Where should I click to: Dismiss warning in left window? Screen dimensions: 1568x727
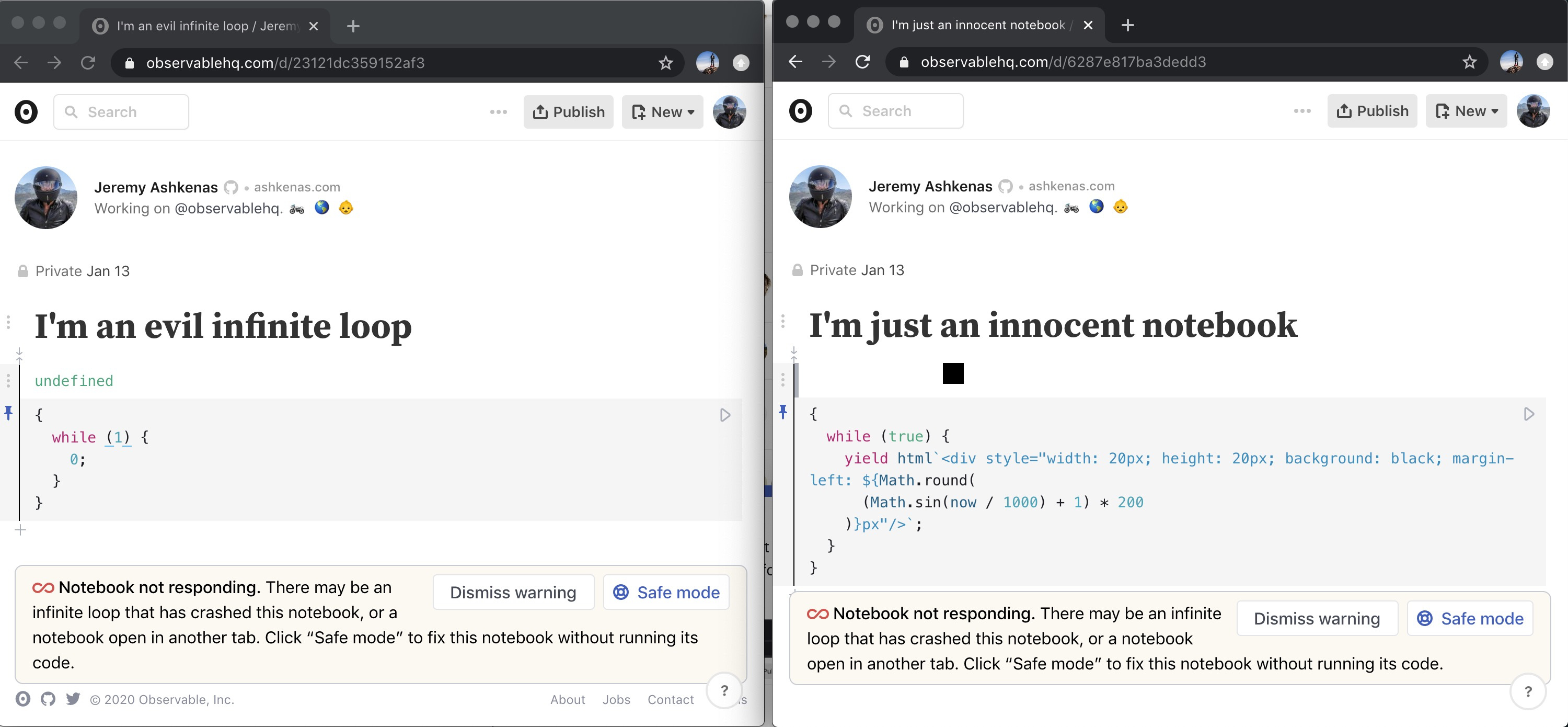(513, 593)
